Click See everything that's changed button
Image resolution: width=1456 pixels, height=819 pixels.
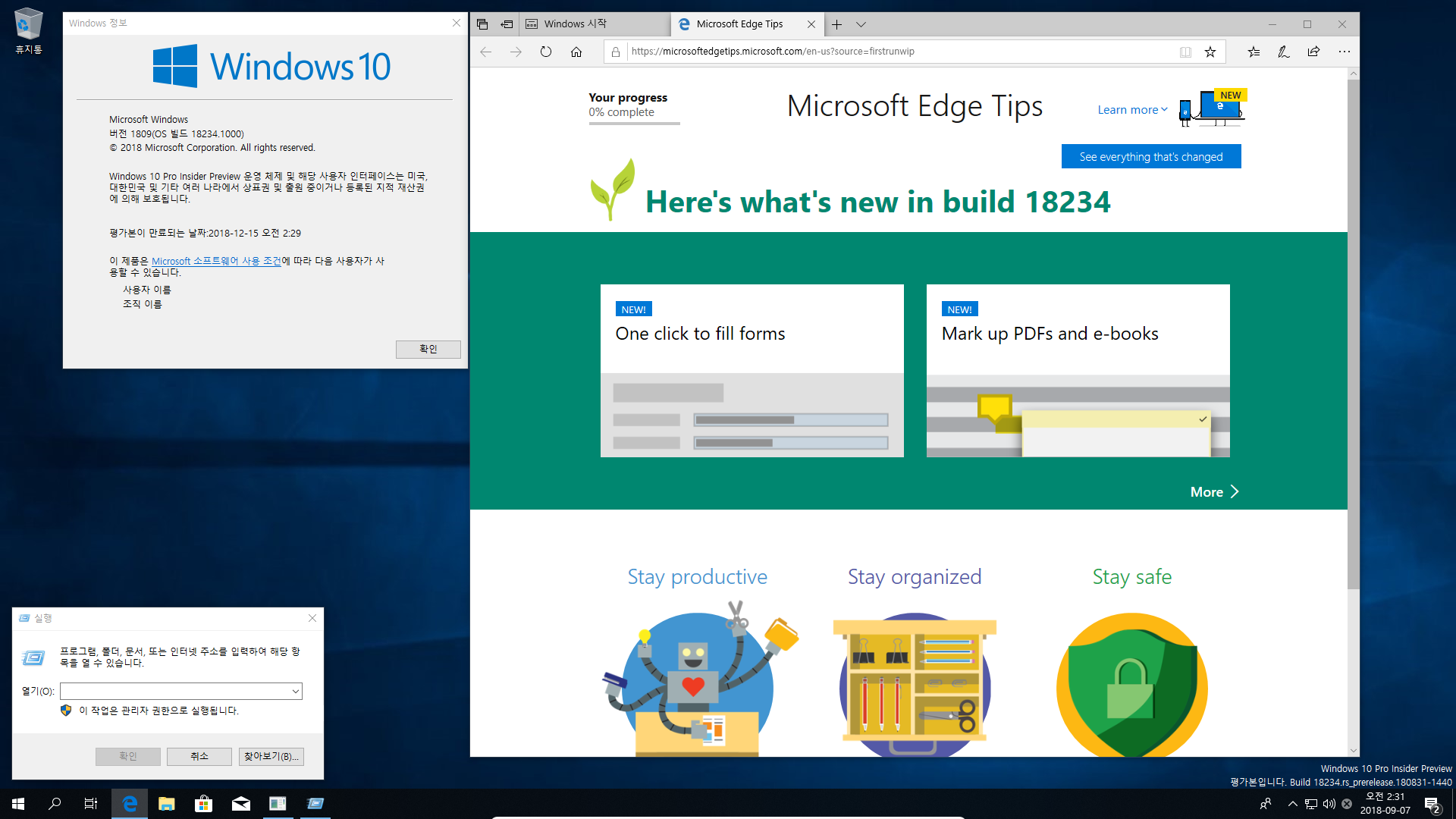click(1151, 157)
